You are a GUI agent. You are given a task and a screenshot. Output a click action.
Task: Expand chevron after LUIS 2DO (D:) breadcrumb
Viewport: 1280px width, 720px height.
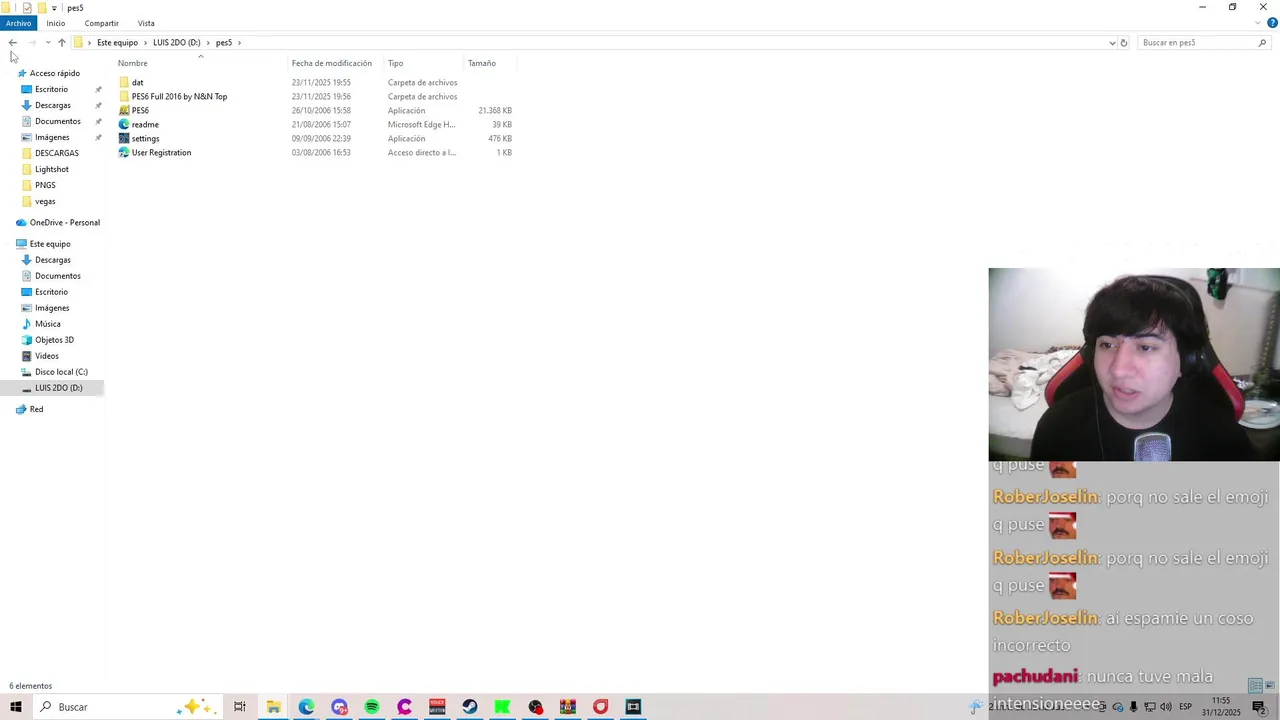coord(208,43)
